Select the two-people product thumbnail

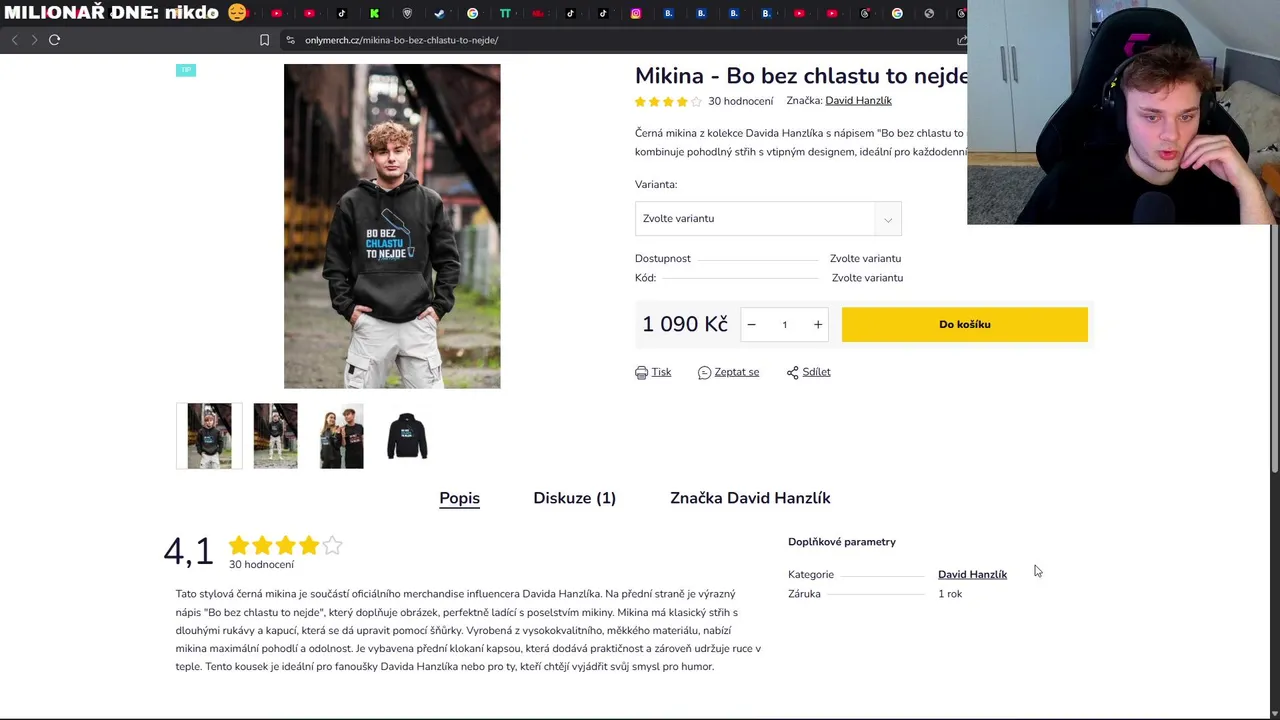[x=341, y=436]
